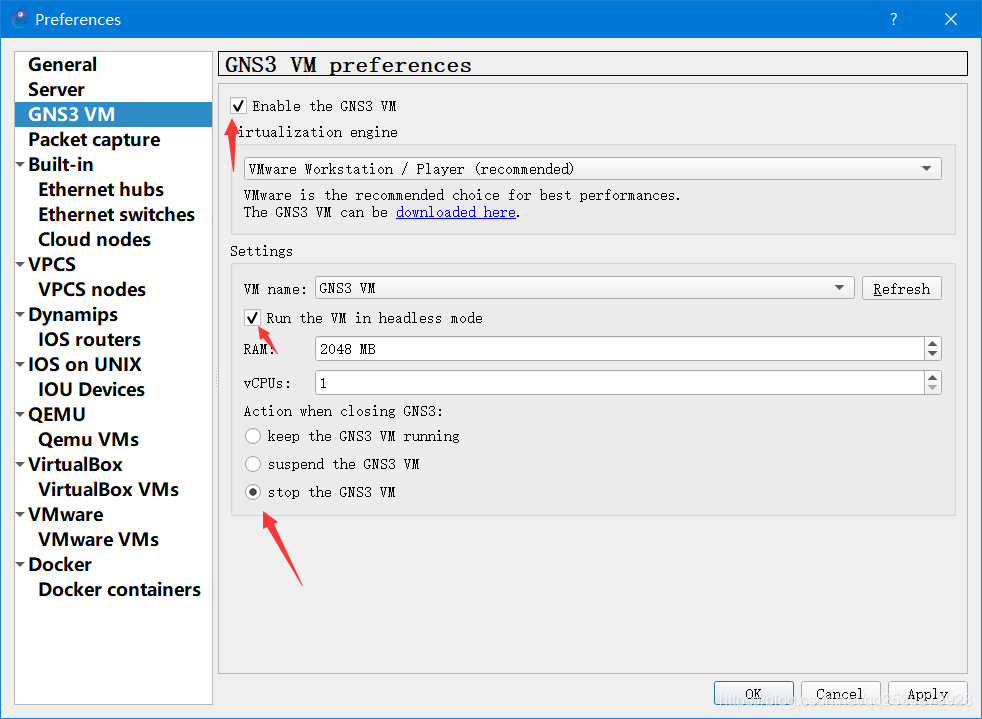982x719 pixels.
Task: Decrease vCPUs with down arrow
Action: point(933,388)
